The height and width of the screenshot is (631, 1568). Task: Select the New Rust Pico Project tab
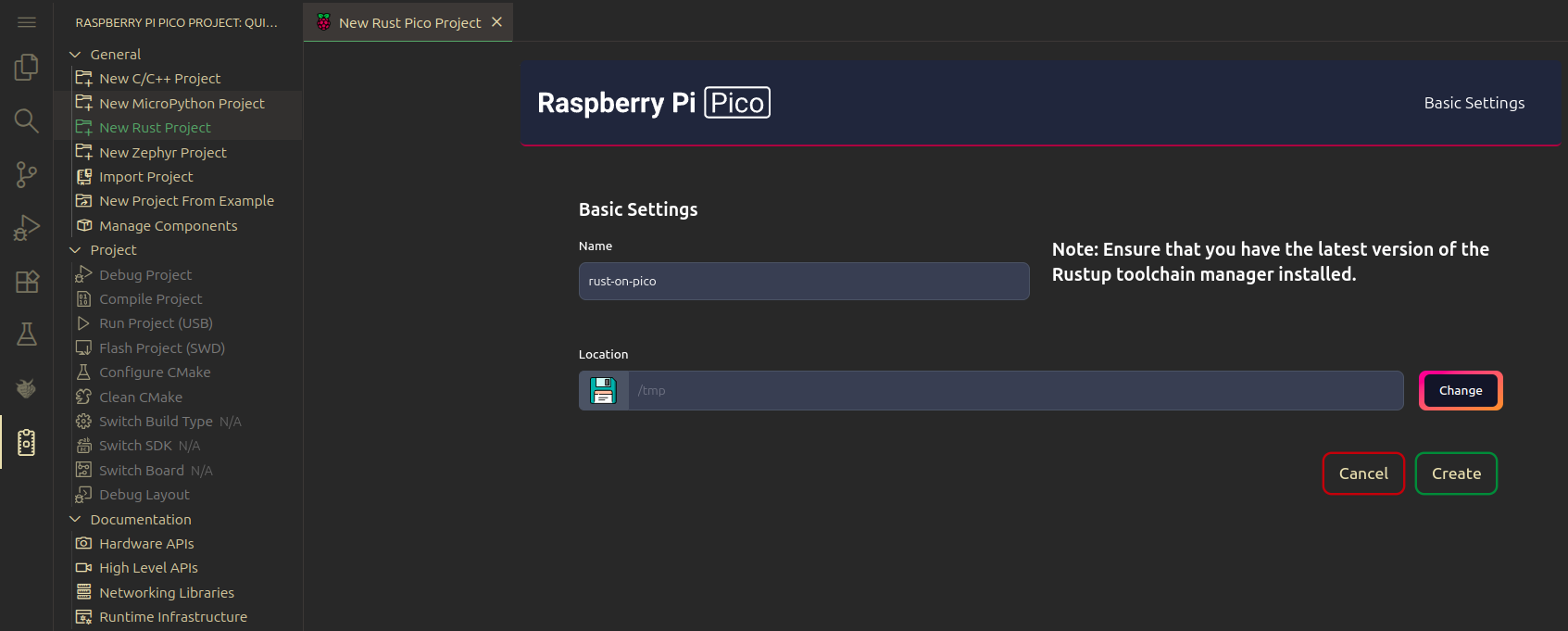[x=408, y=22]
